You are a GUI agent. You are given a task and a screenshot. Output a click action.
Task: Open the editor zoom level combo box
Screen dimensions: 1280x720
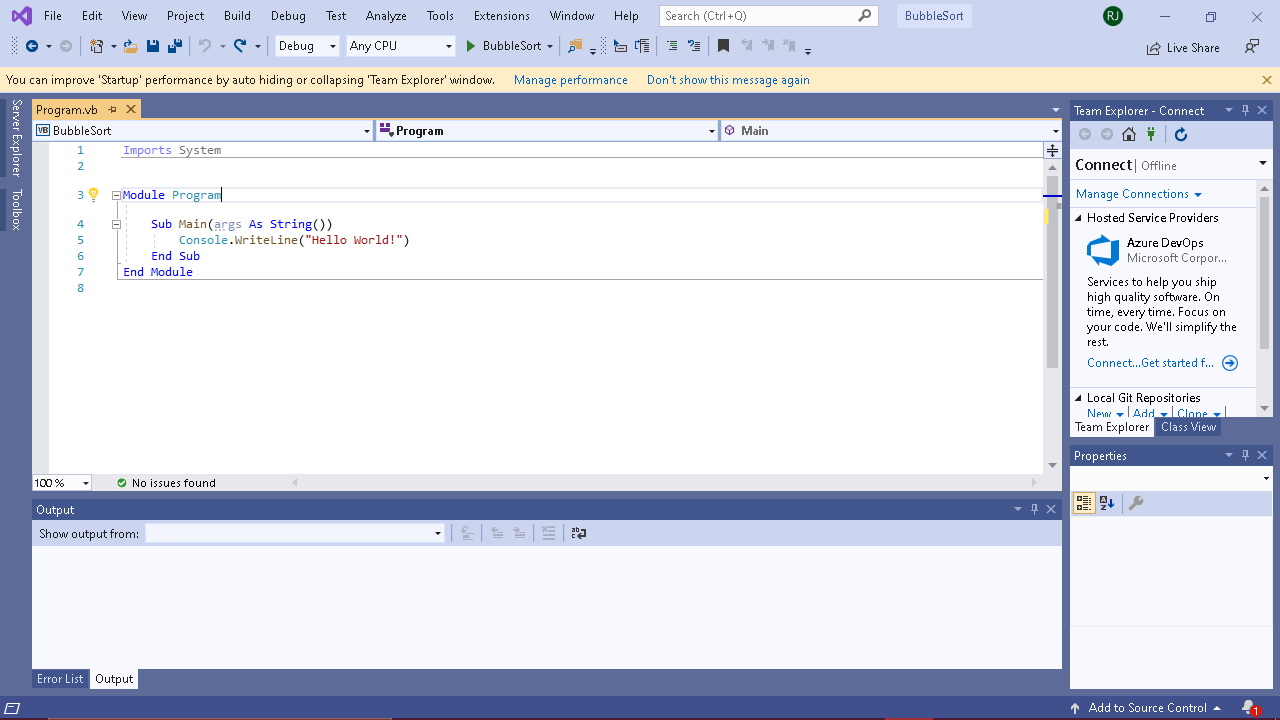[60, 482]
